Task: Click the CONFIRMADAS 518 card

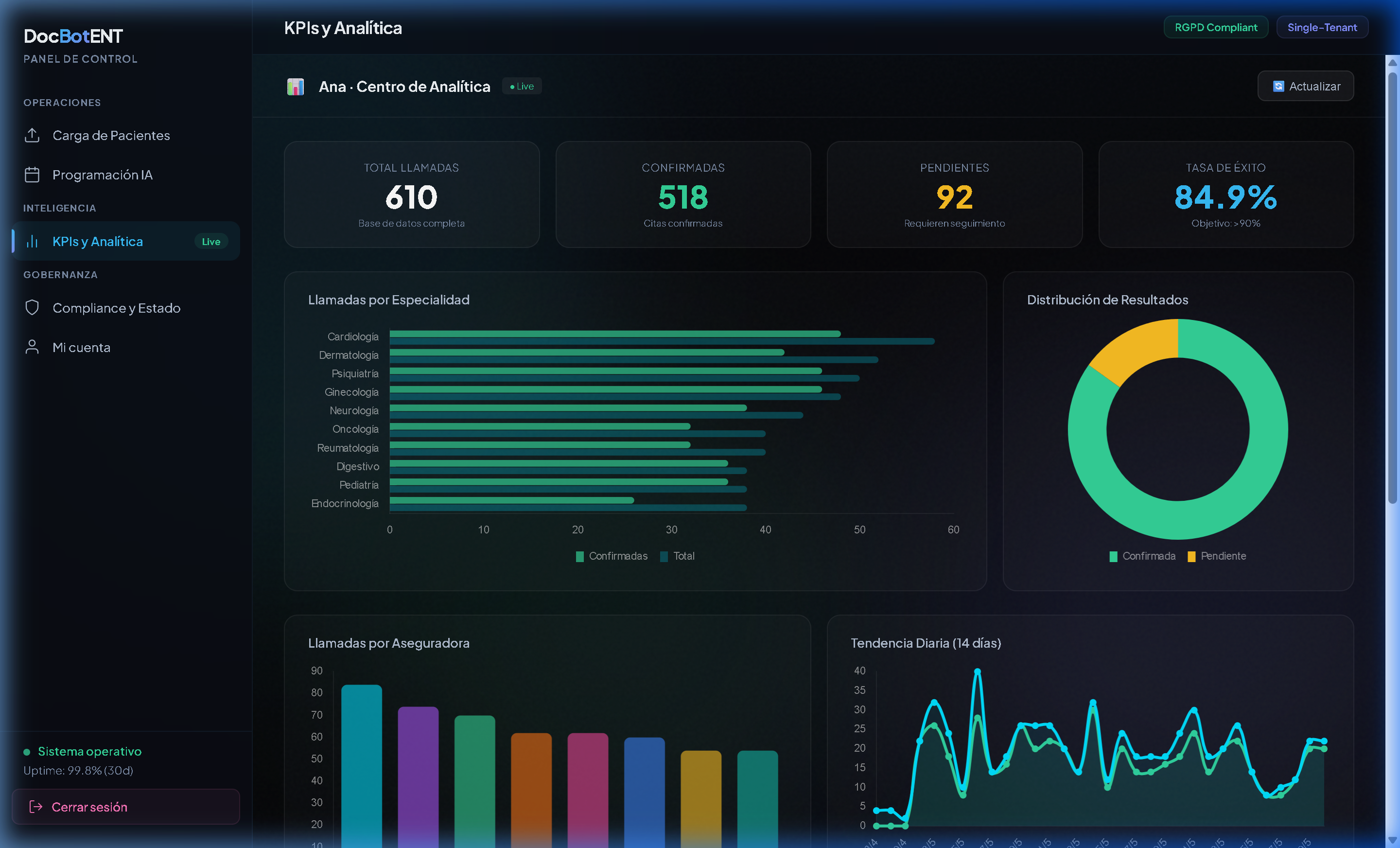Action: [683, 194]
